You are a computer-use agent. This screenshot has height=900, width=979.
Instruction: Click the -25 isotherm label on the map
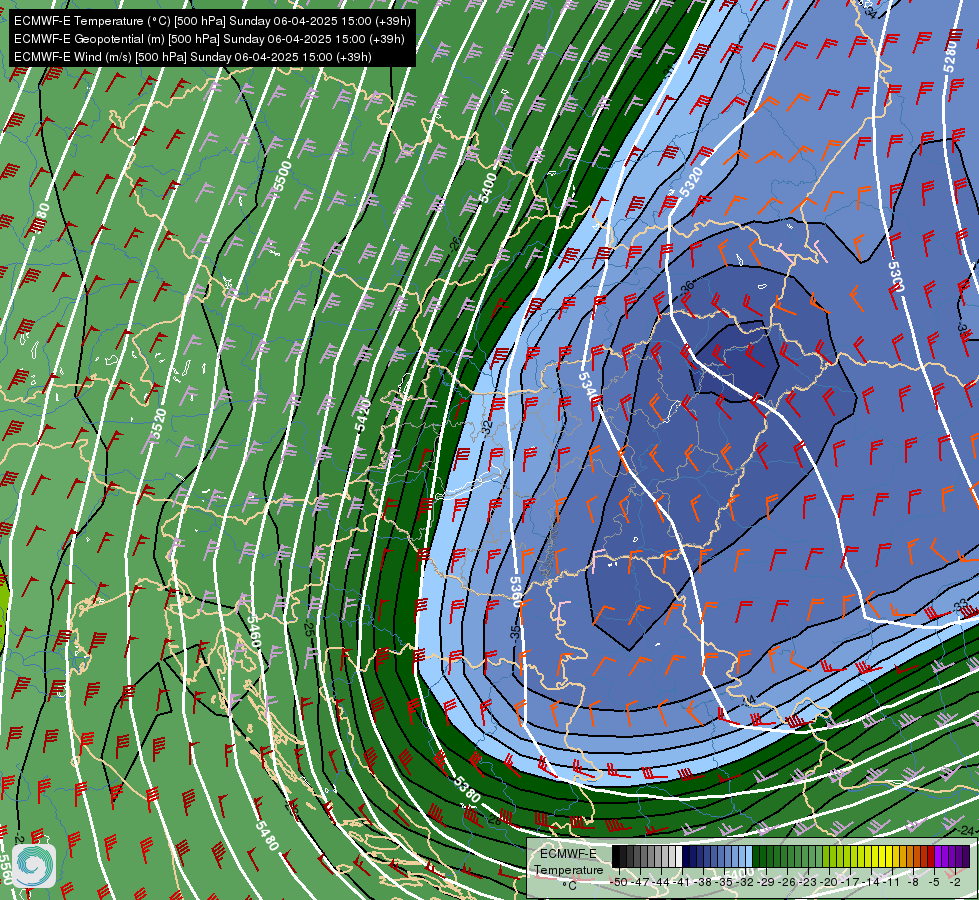pos(308,628)
